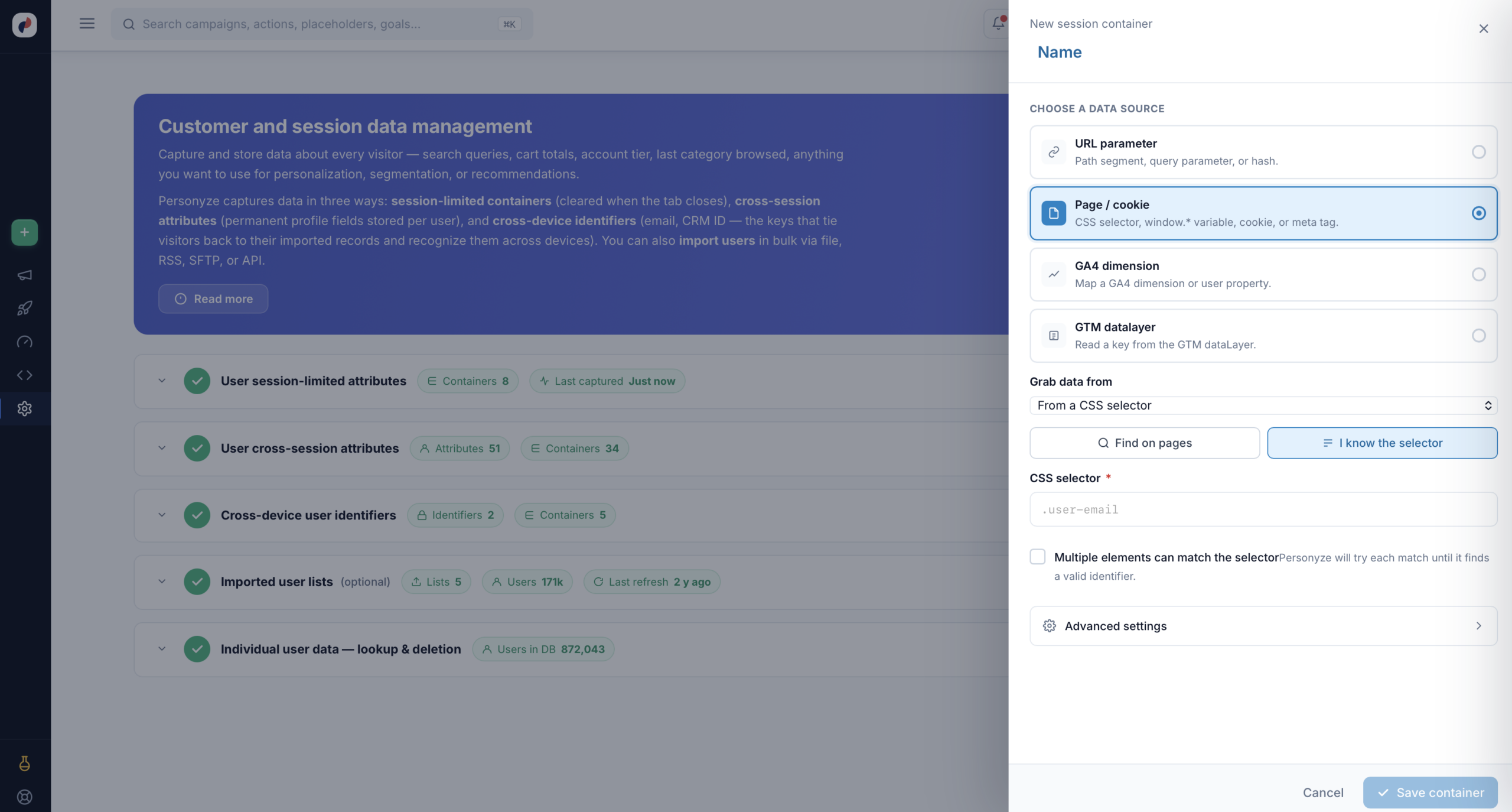Open the lifebuoy help icon in sidebar
The height and width of the screenshot is (812, 1512).
(x=24, y=797)
